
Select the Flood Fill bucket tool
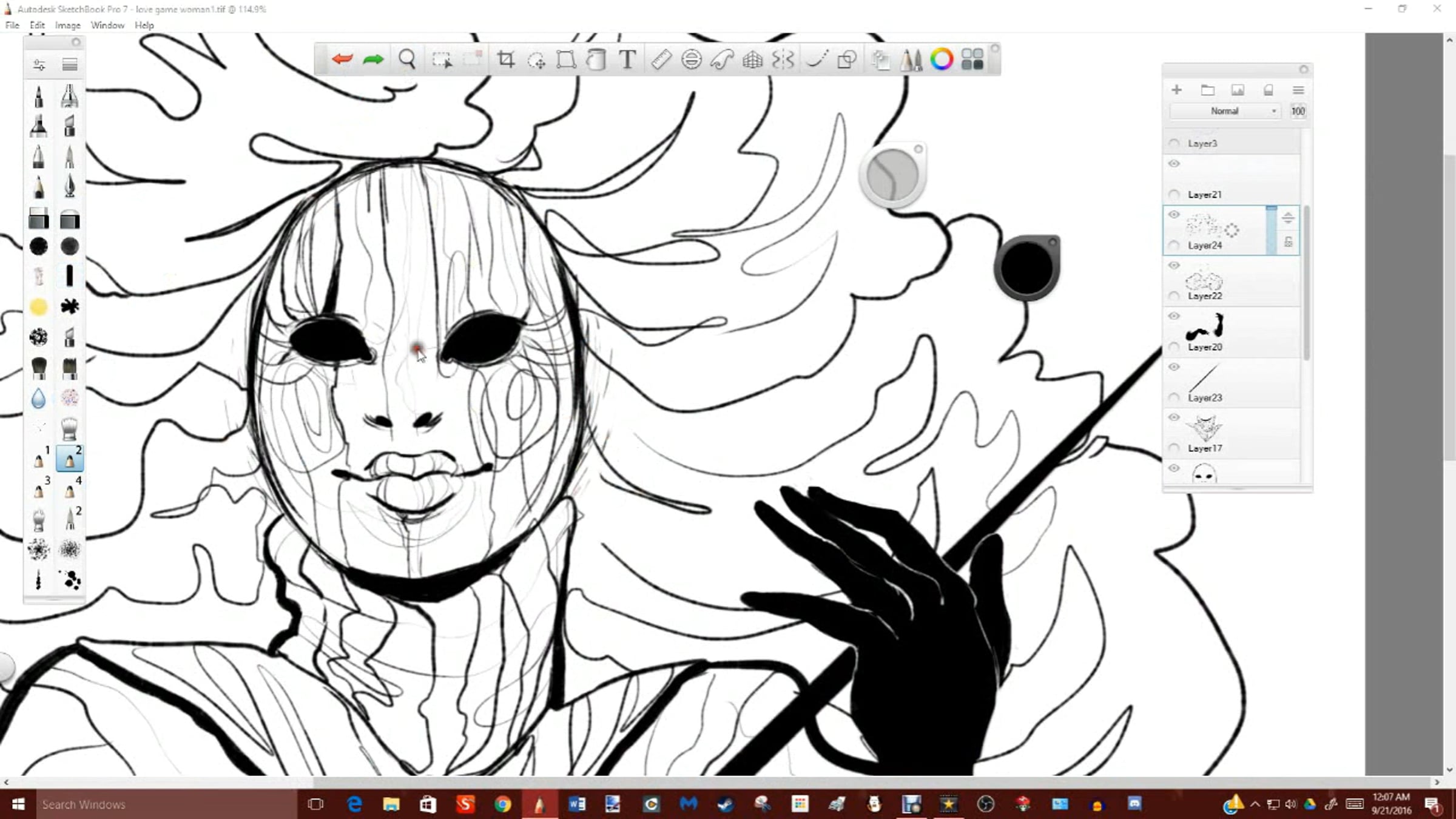(596, 59)
